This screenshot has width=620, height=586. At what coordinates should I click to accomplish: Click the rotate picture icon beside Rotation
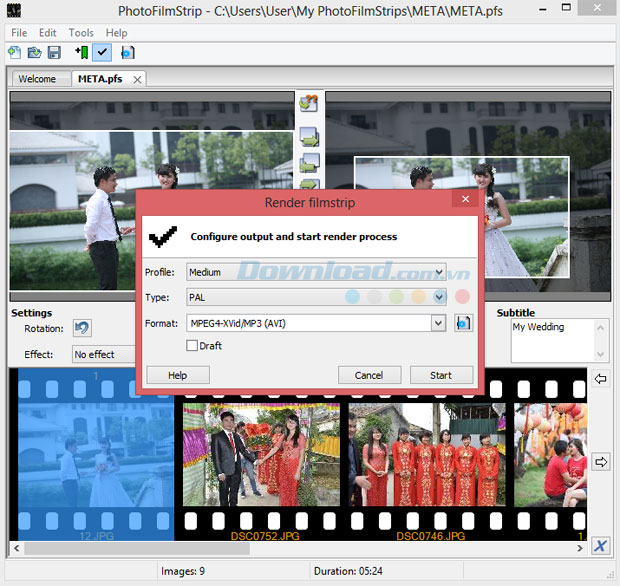[82, 328]
